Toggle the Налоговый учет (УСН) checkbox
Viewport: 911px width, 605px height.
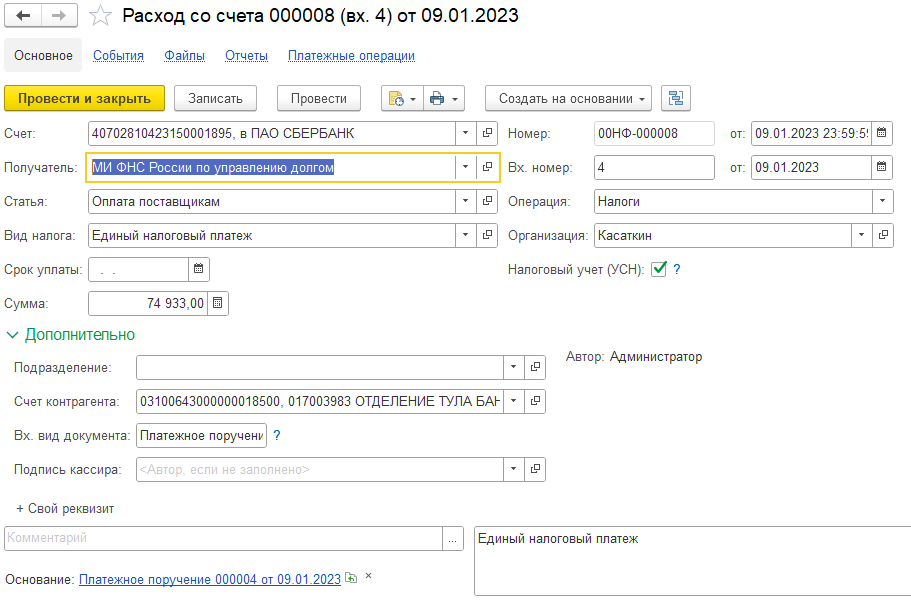(x=658, y=269)
